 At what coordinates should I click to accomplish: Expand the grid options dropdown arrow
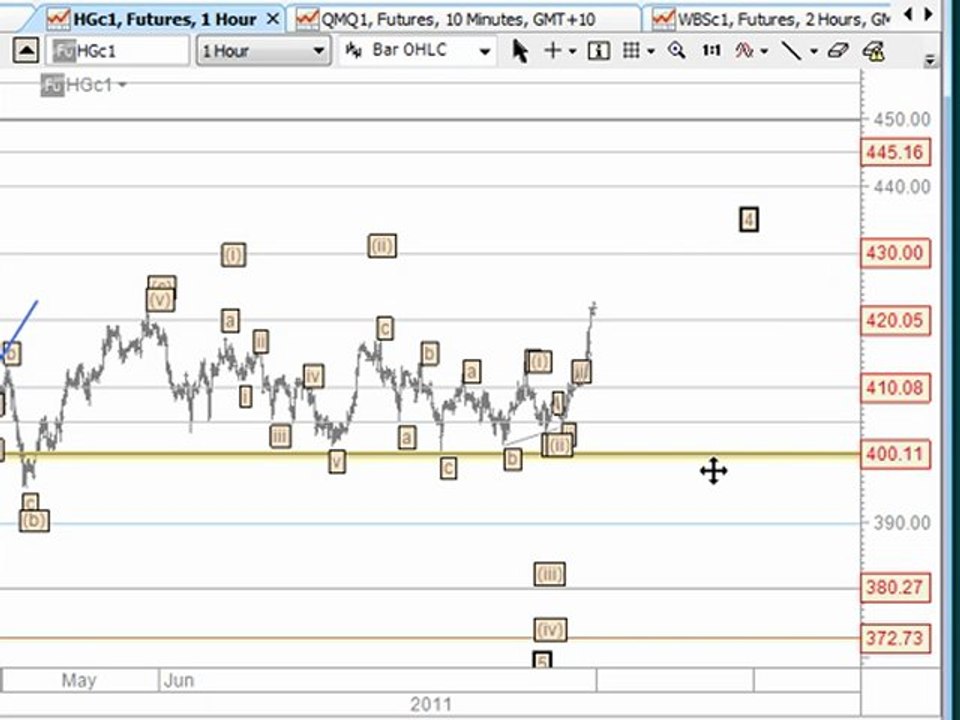point(651,51)
